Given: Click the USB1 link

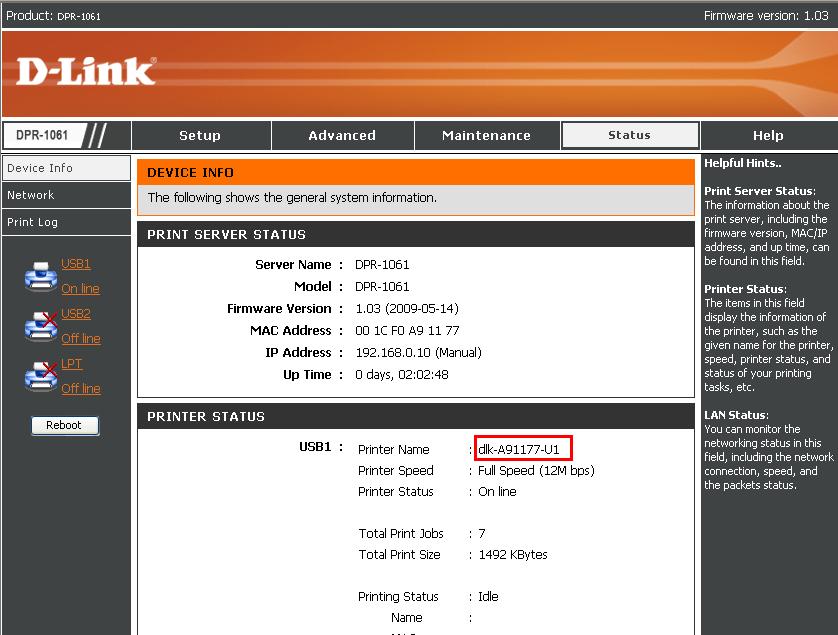Looking at the screenshot, I should (75, 264).
